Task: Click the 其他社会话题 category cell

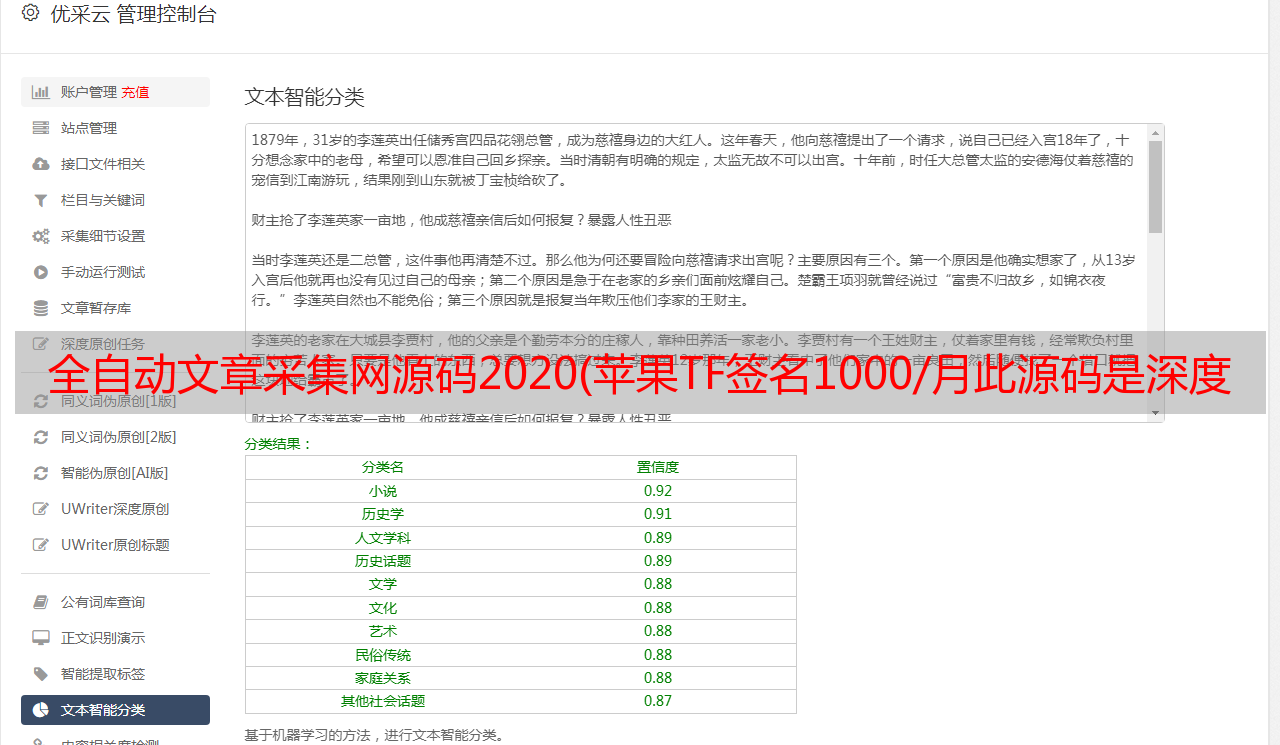Action: [383, 701]
